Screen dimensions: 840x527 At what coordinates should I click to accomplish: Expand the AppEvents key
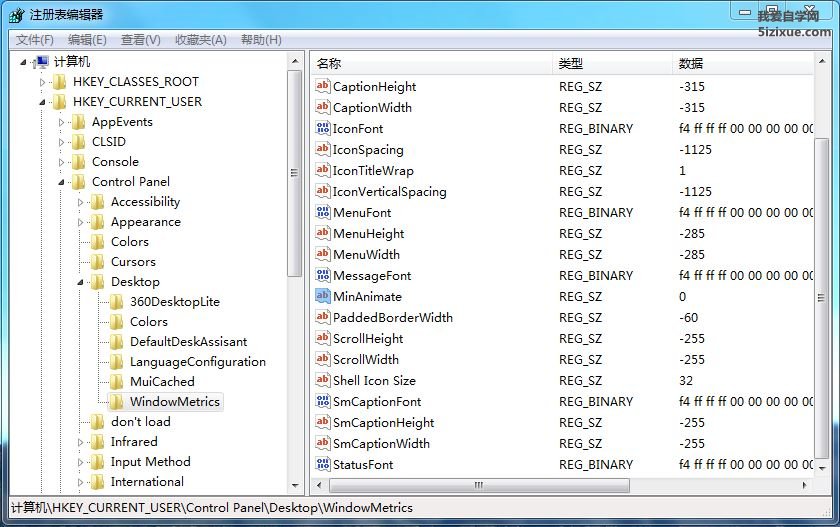click(x=61, y=122)
